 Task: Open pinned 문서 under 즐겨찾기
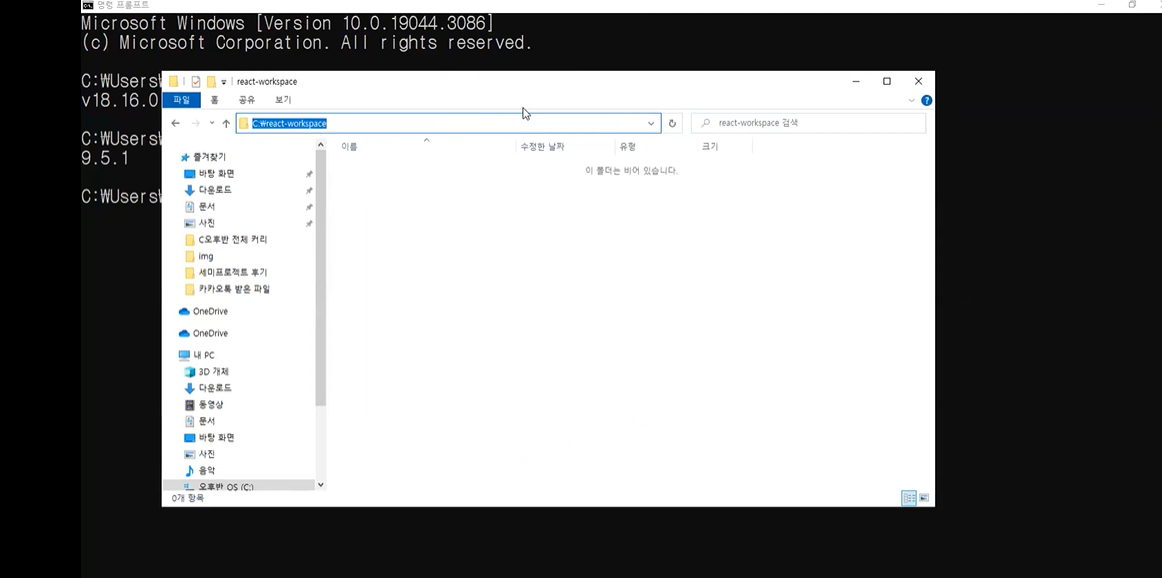tap(207, 207)
